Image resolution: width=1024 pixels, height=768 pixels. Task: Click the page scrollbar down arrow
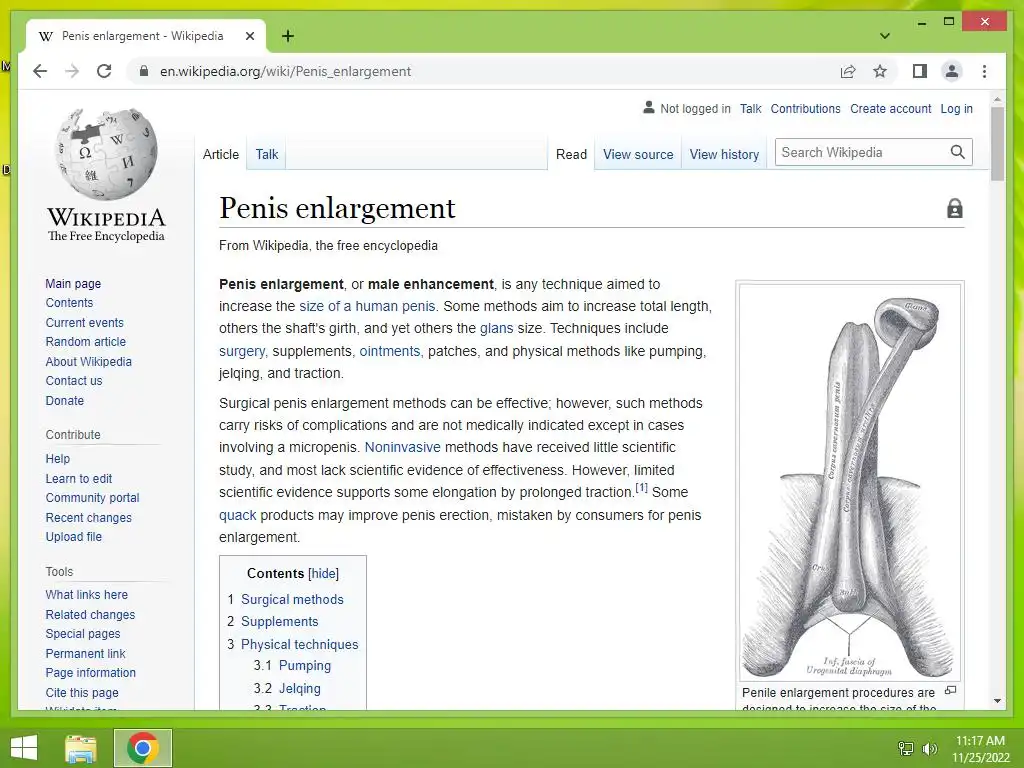pyautogui.click(x=997, y=701)
